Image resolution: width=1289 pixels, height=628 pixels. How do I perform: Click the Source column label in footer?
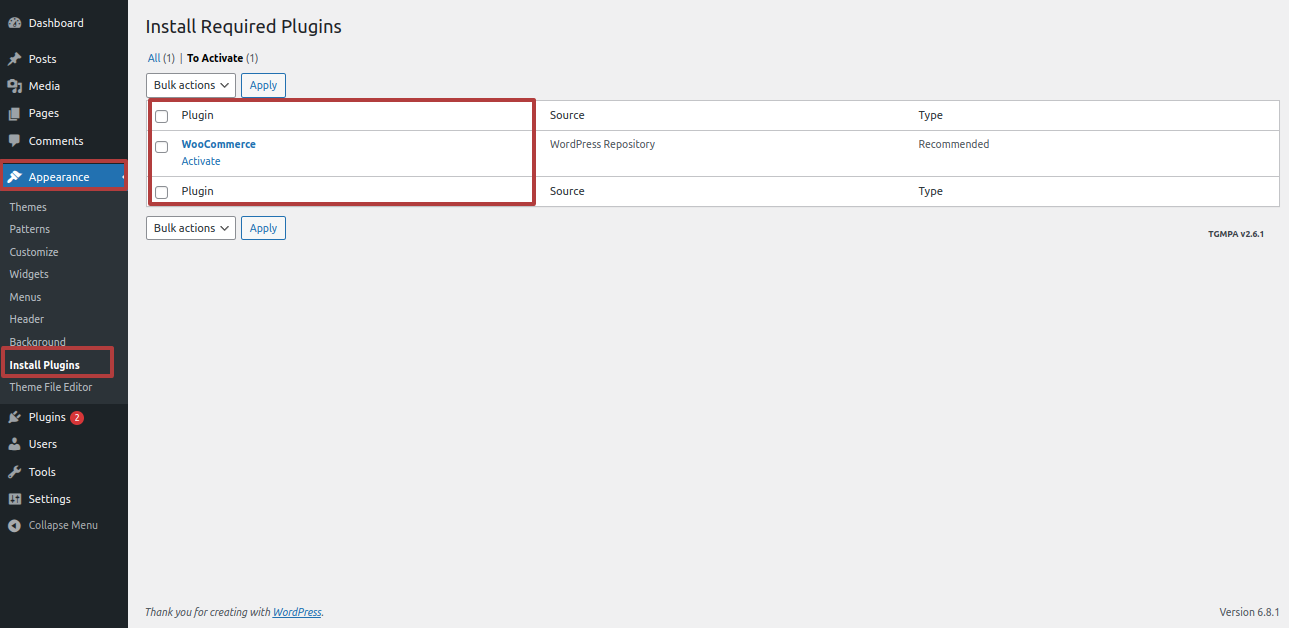point(567,191)
